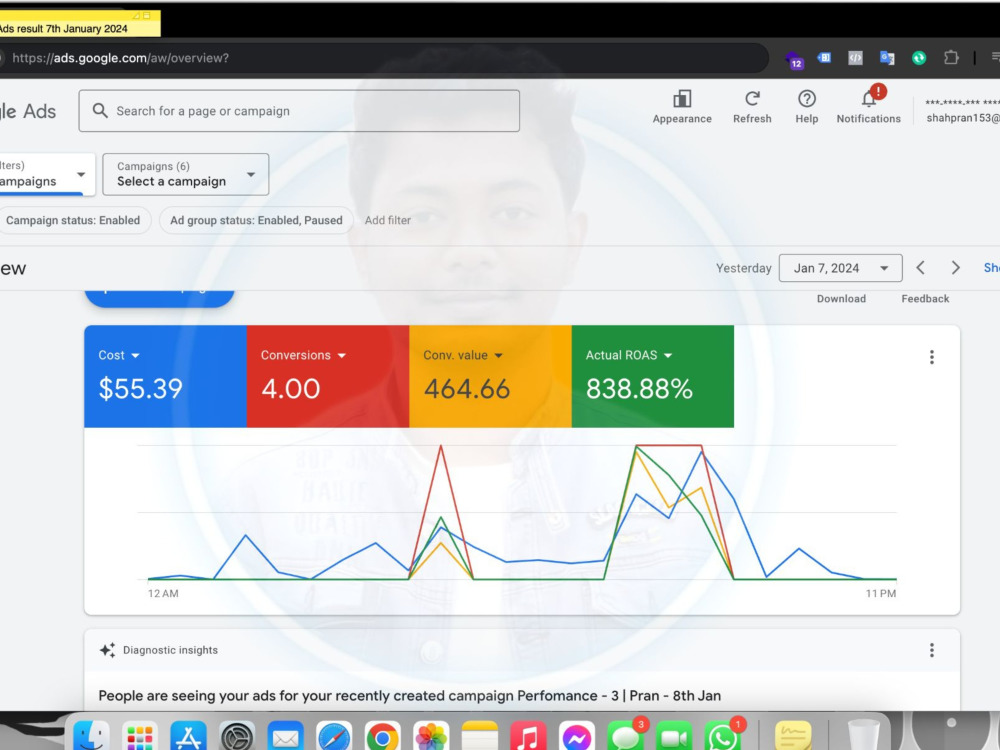
Task: Select the $55.39 Cost scorecard
Action: tap(165, 376)
